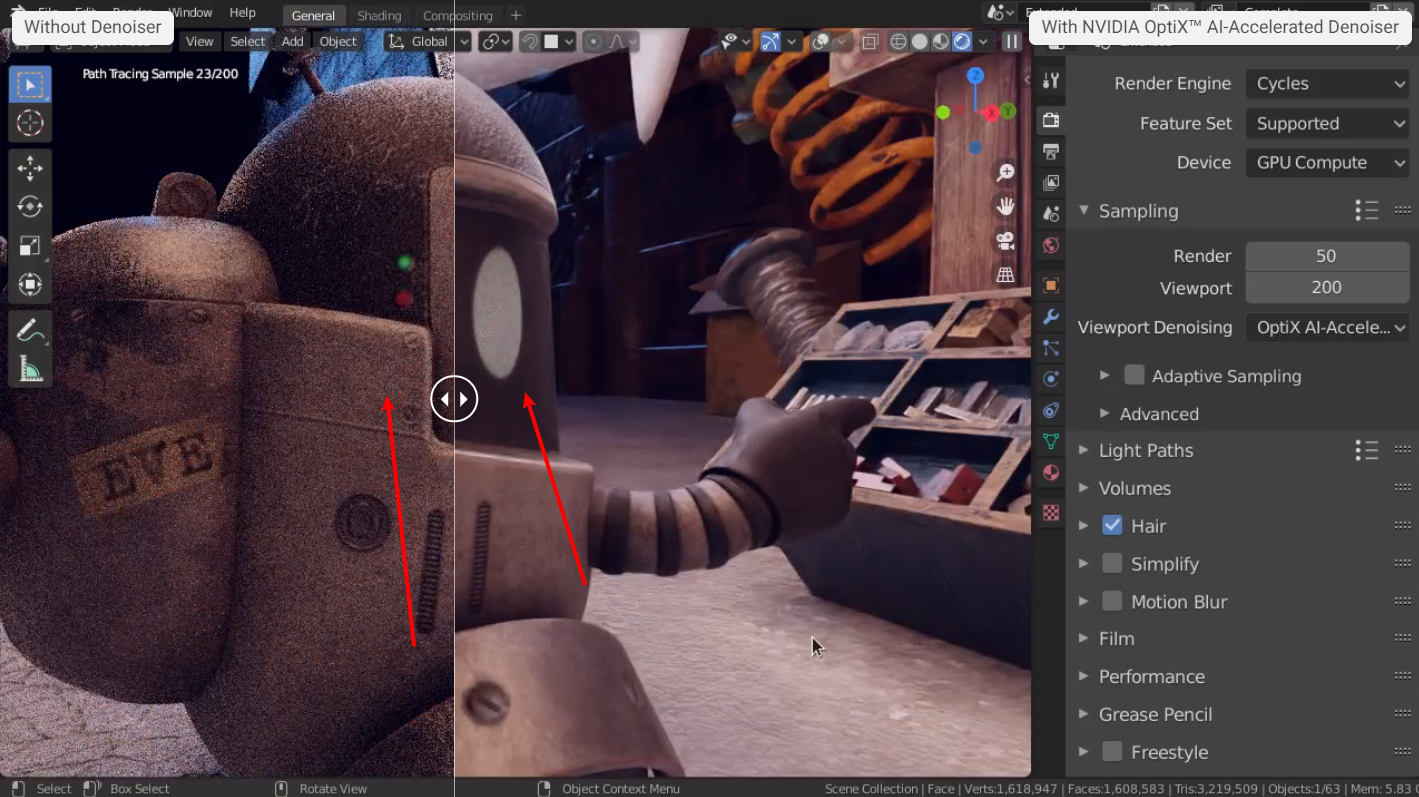1419x797 pixels.
Task: Add a workspace with plus button
Action: point(516,15)
